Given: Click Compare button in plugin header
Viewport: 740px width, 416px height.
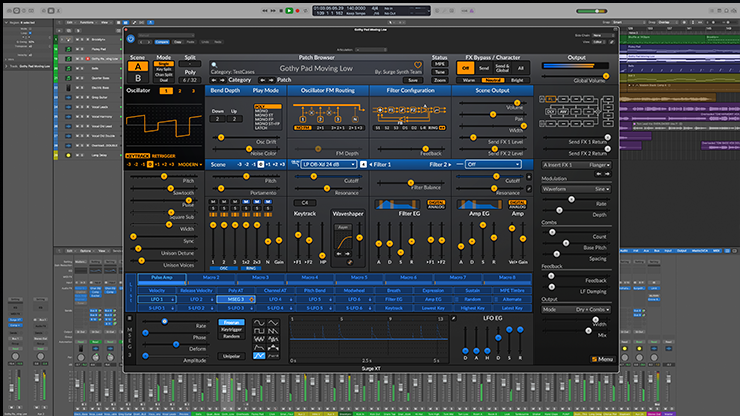Looking at the screenshot, I should coord(162,42).
